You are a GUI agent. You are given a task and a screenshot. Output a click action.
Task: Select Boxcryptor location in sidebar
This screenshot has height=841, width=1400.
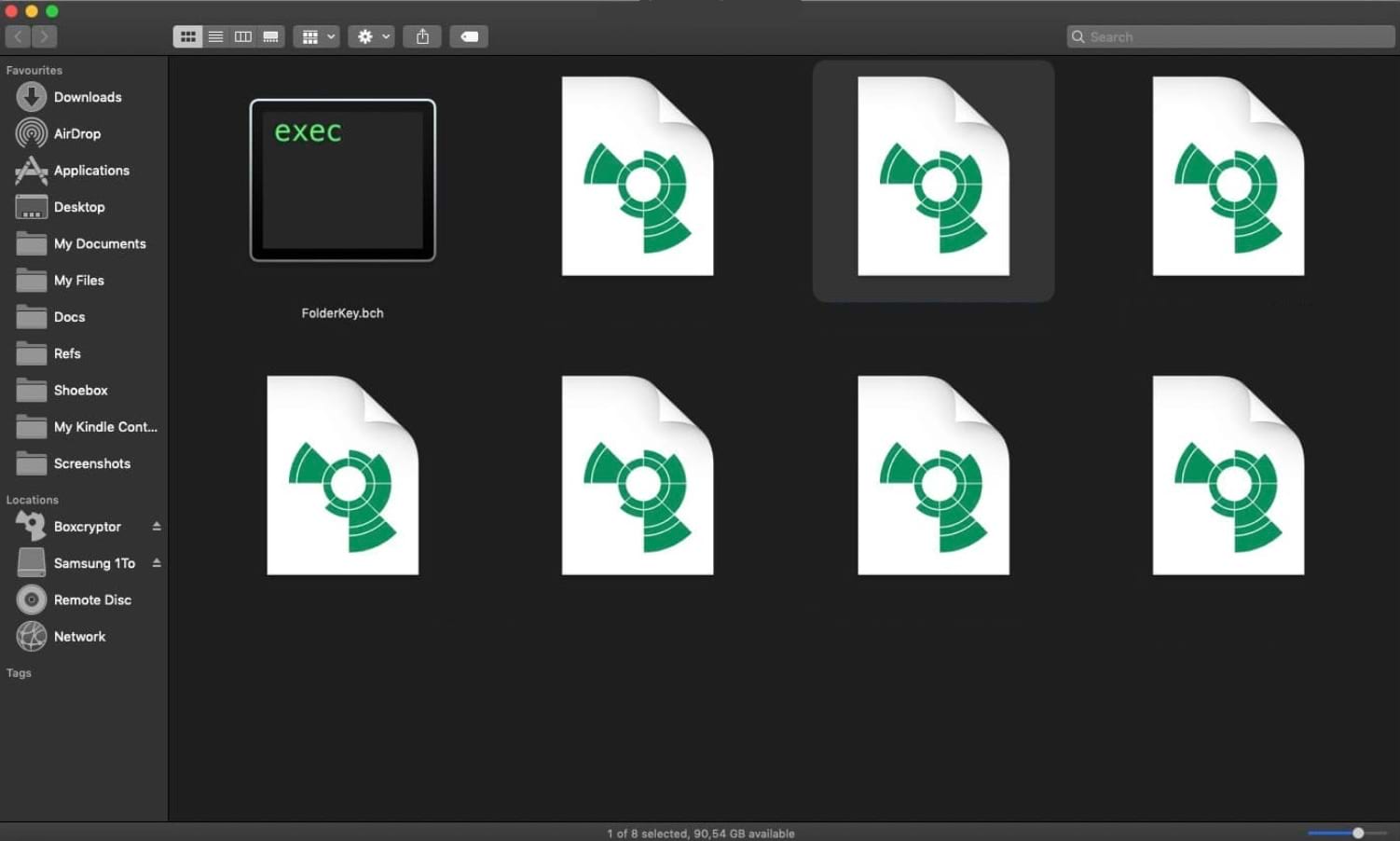point(87,527)
